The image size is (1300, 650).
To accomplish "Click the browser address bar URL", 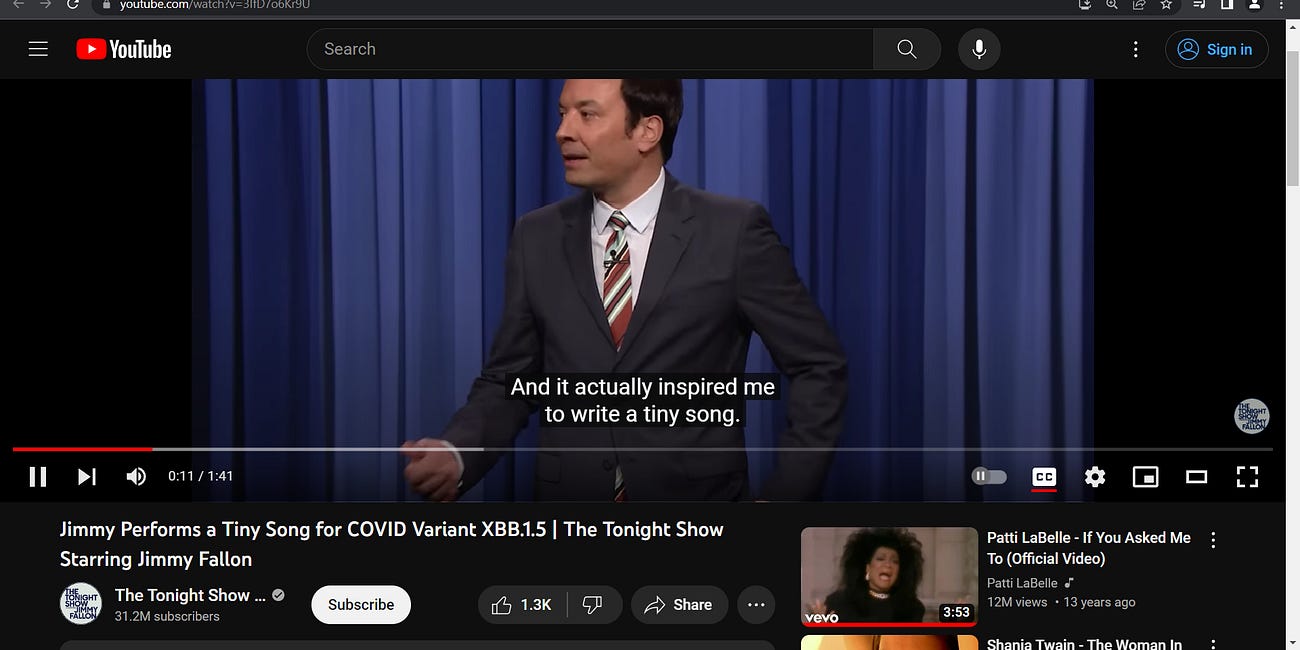I will click(215, 5).
